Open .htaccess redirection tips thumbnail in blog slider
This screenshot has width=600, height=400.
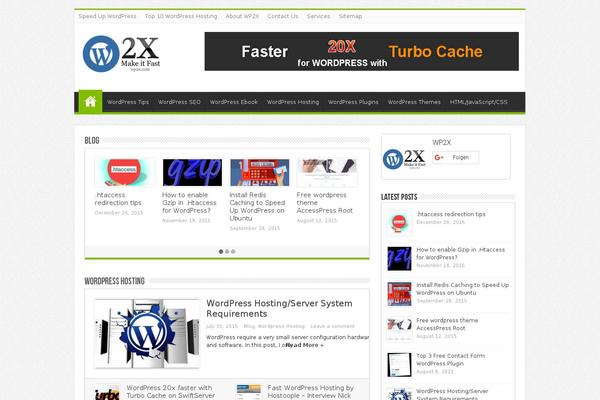coord(125,173)
